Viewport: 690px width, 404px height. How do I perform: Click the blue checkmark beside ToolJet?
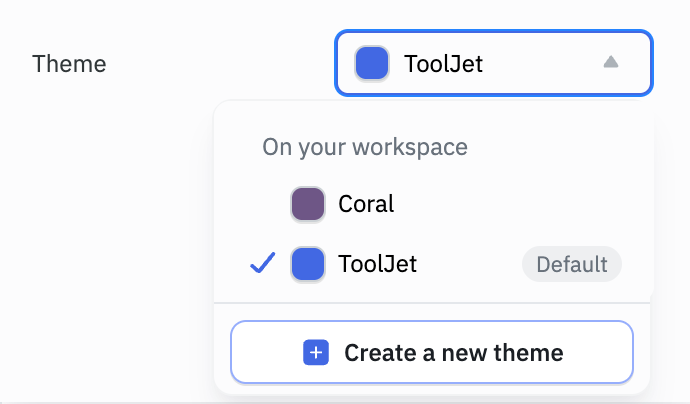coord(263,264)
